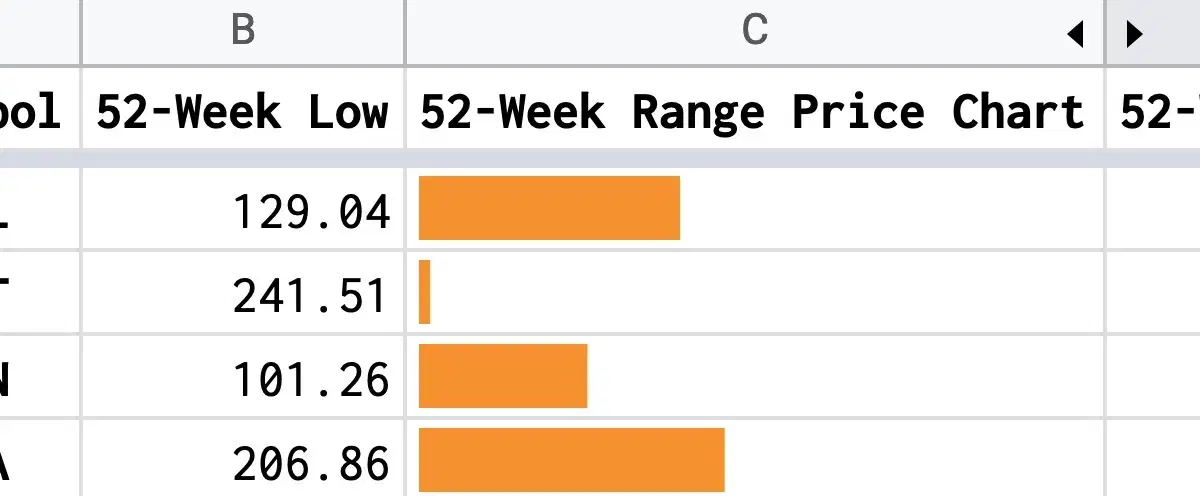The height and width of the screenshot is (496, 1200).
Task: Click the empty cell right of 129.04 bar row
Action: coord(1153,209)
